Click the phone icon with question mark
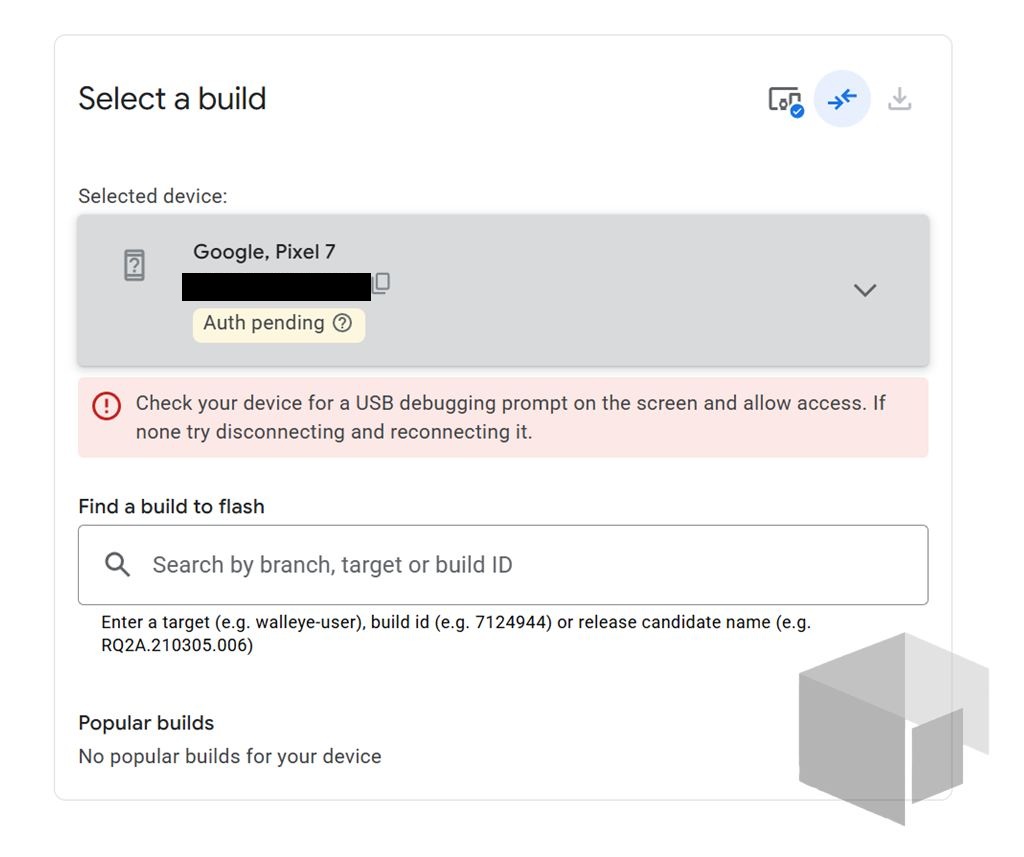Viewport: 1024px width, 857px height. [x=135, y=265]
